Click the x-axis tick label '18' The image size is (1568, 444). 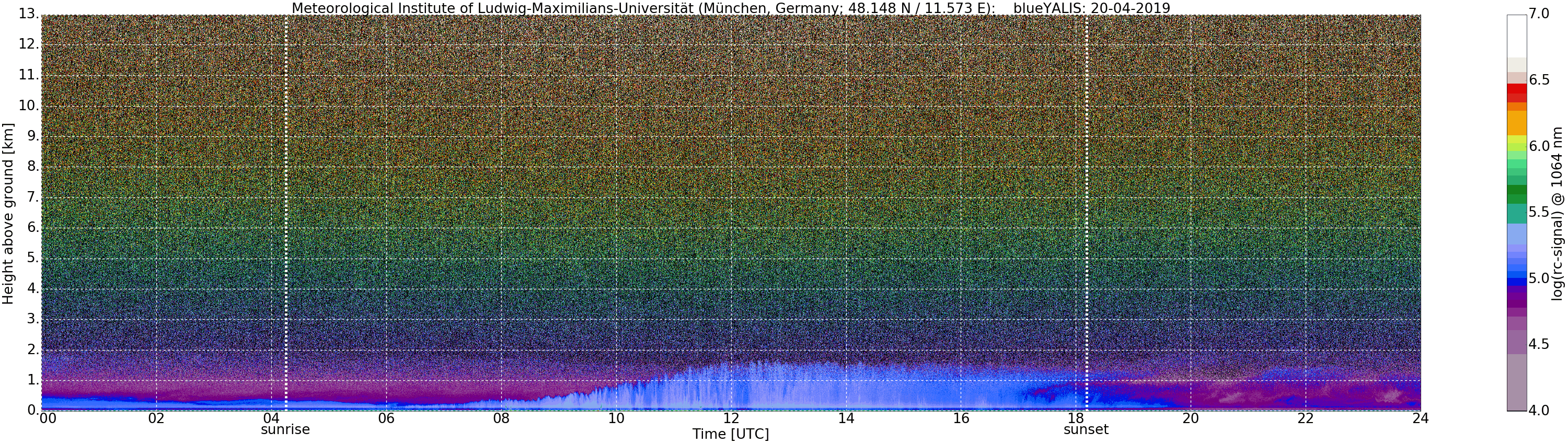click(1076, 418)
